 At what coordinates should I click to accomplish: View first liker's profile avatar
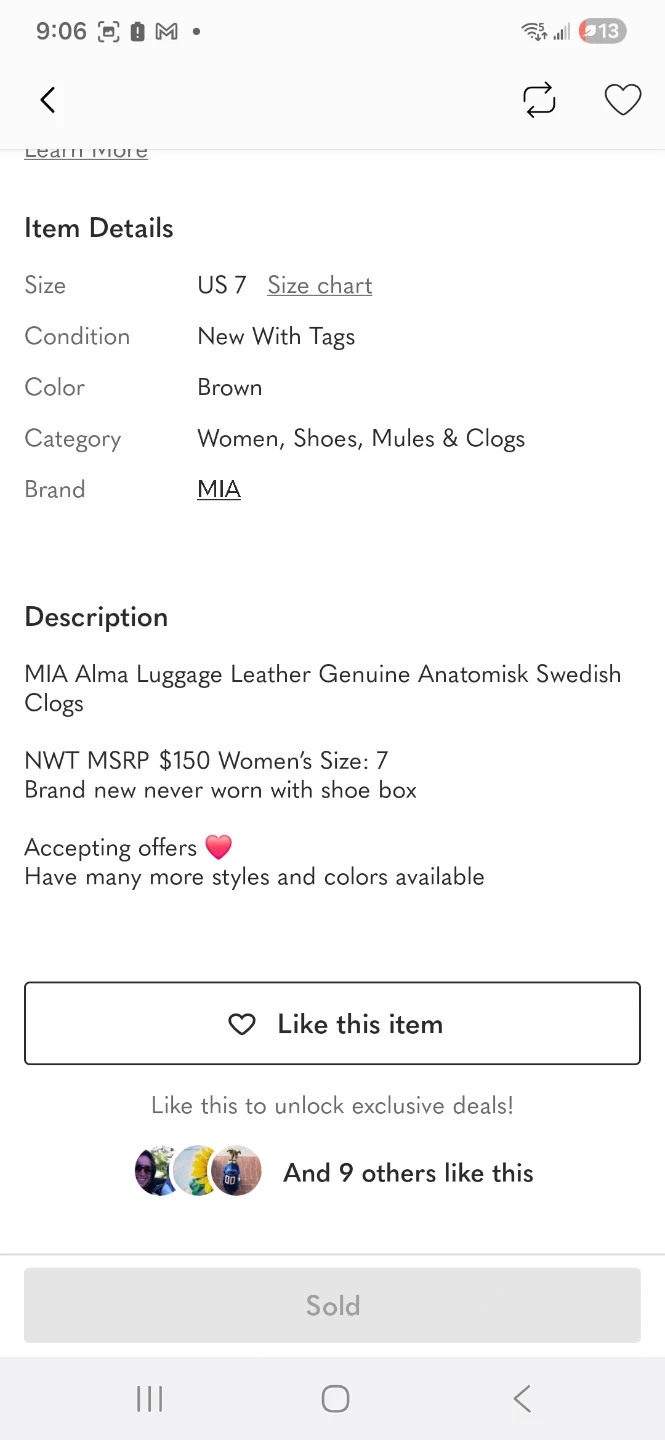point(156,1171)
